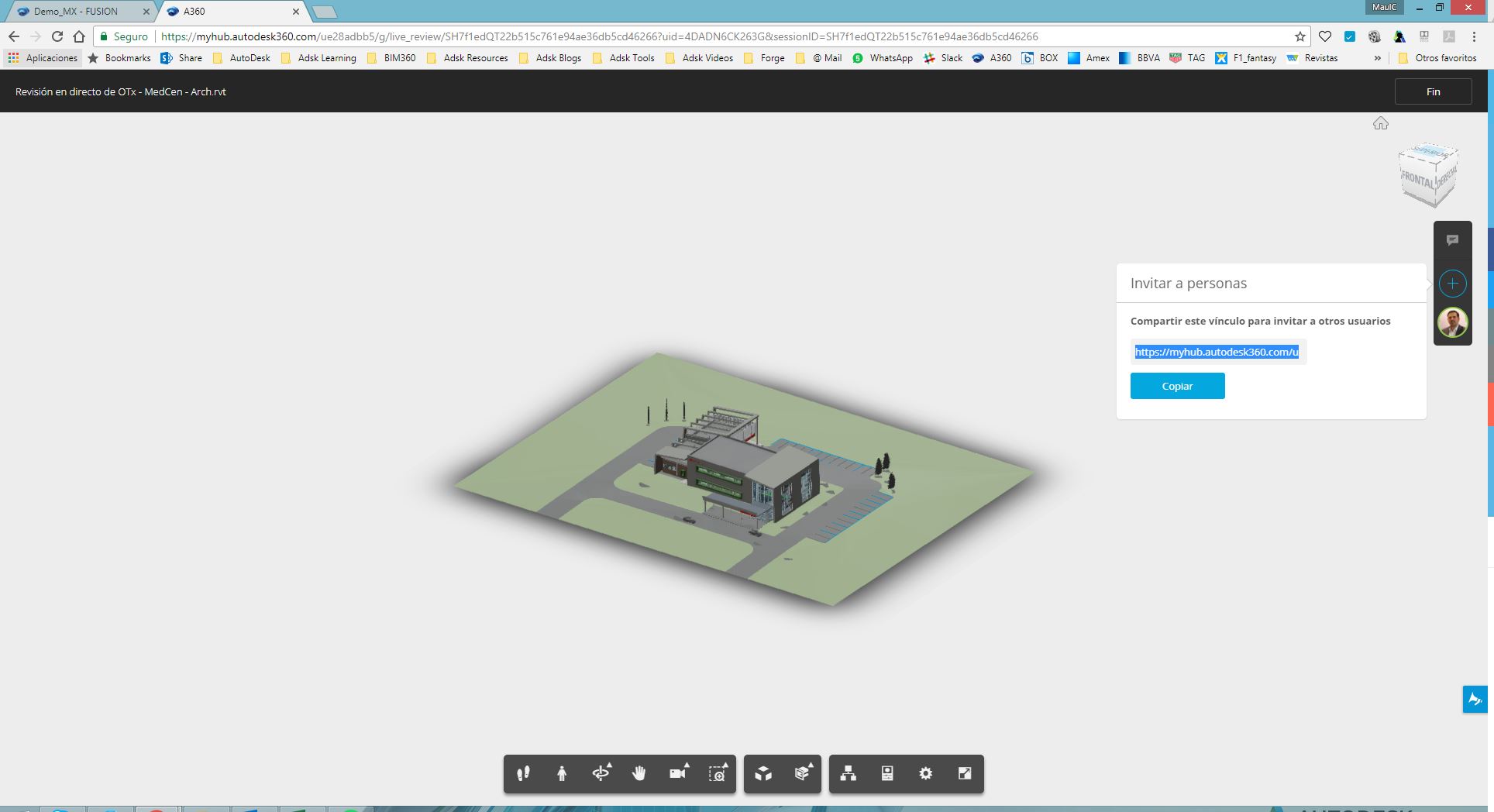Open a new browser tab
The height and width of the screenshot is (812, 1494).
(324, 12)
